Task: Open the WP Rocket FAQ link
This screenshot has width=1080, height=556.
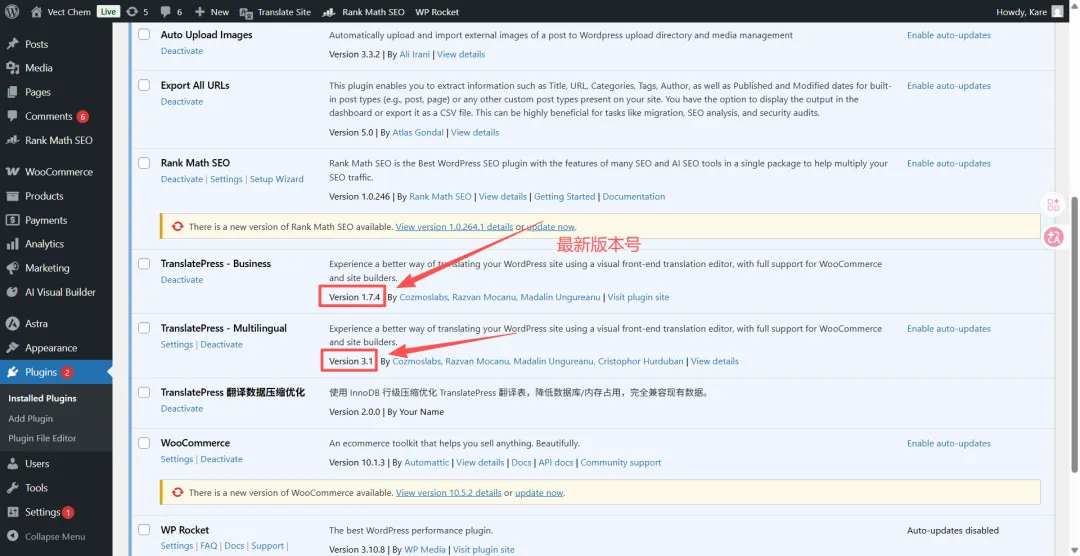Action: pos(209,546)
